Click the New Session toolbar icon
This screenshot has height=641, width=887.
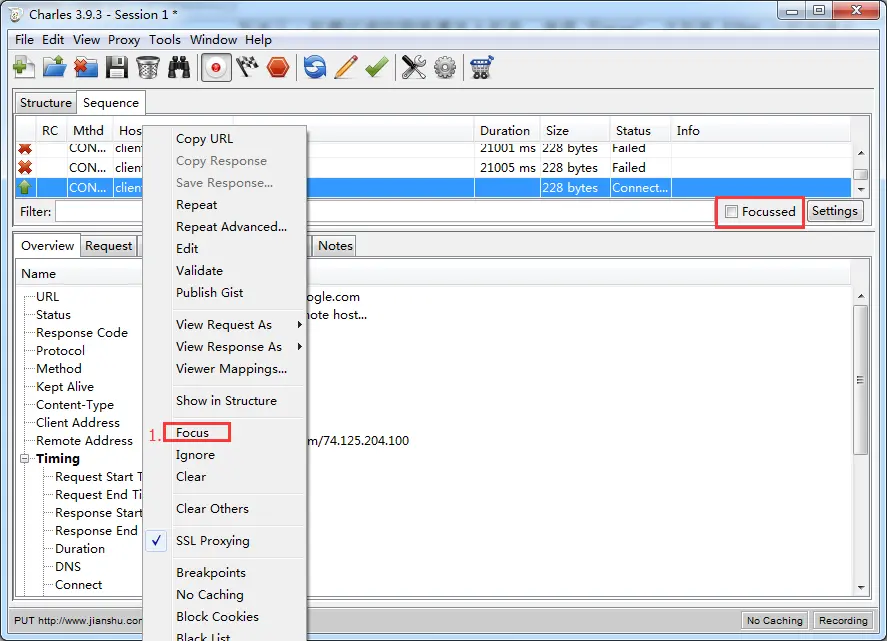(x=24, y=67)
